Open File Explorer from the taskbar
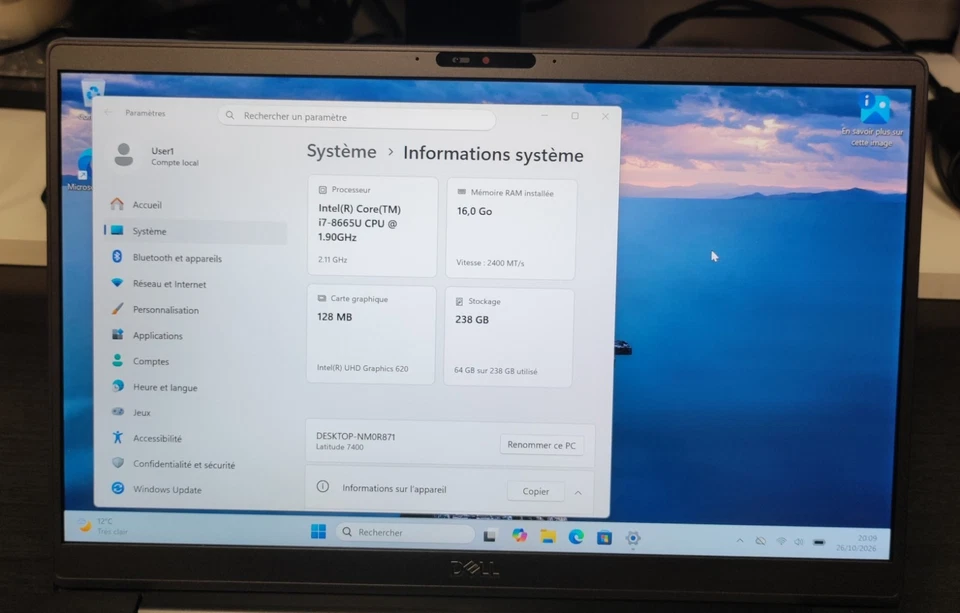960x613 pixels. click(548, 536)
